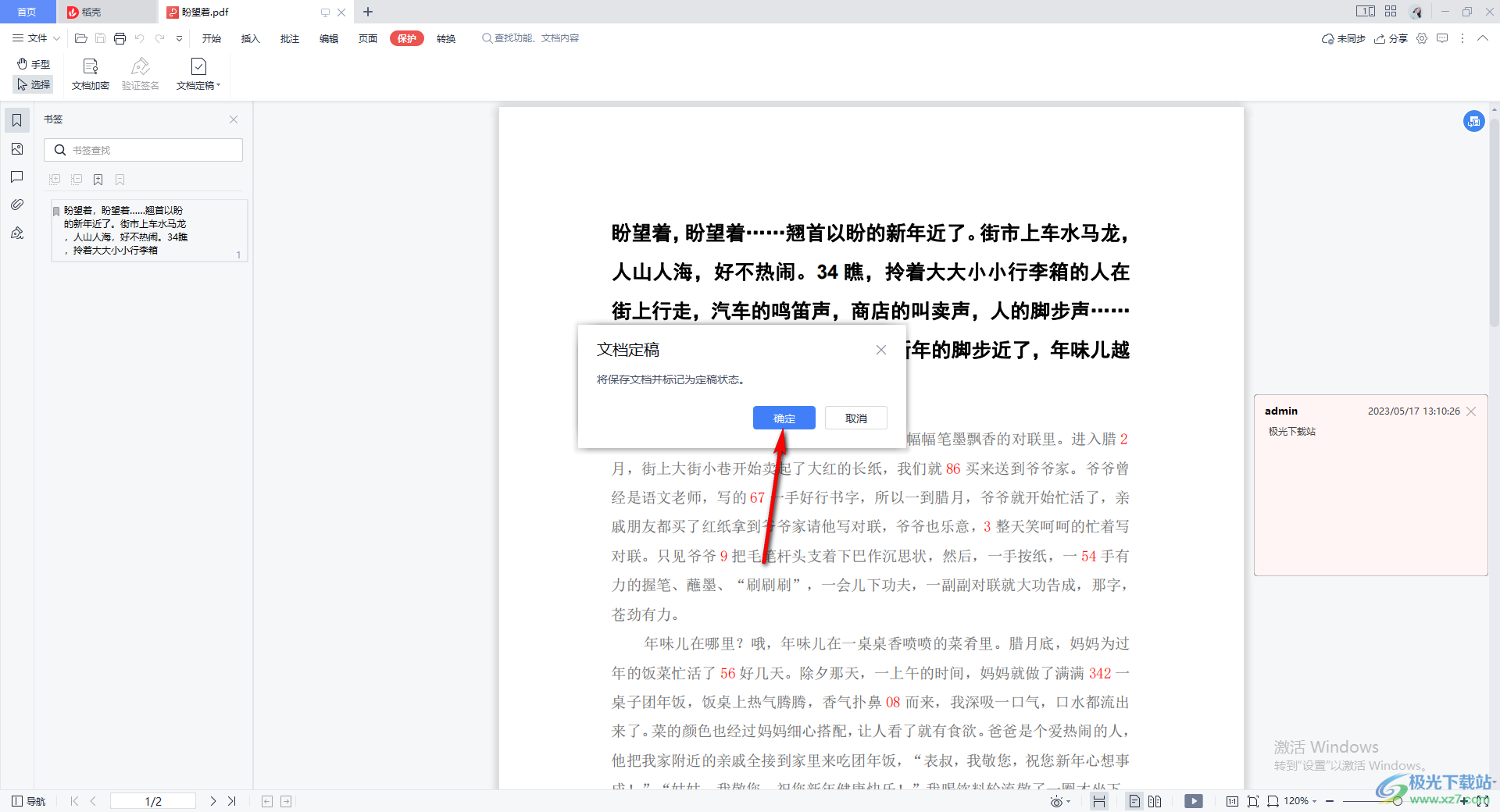Screen dimensions: 1500x812
Task: Click the search box 查找功能、文档内容
Action: point(530,38)
